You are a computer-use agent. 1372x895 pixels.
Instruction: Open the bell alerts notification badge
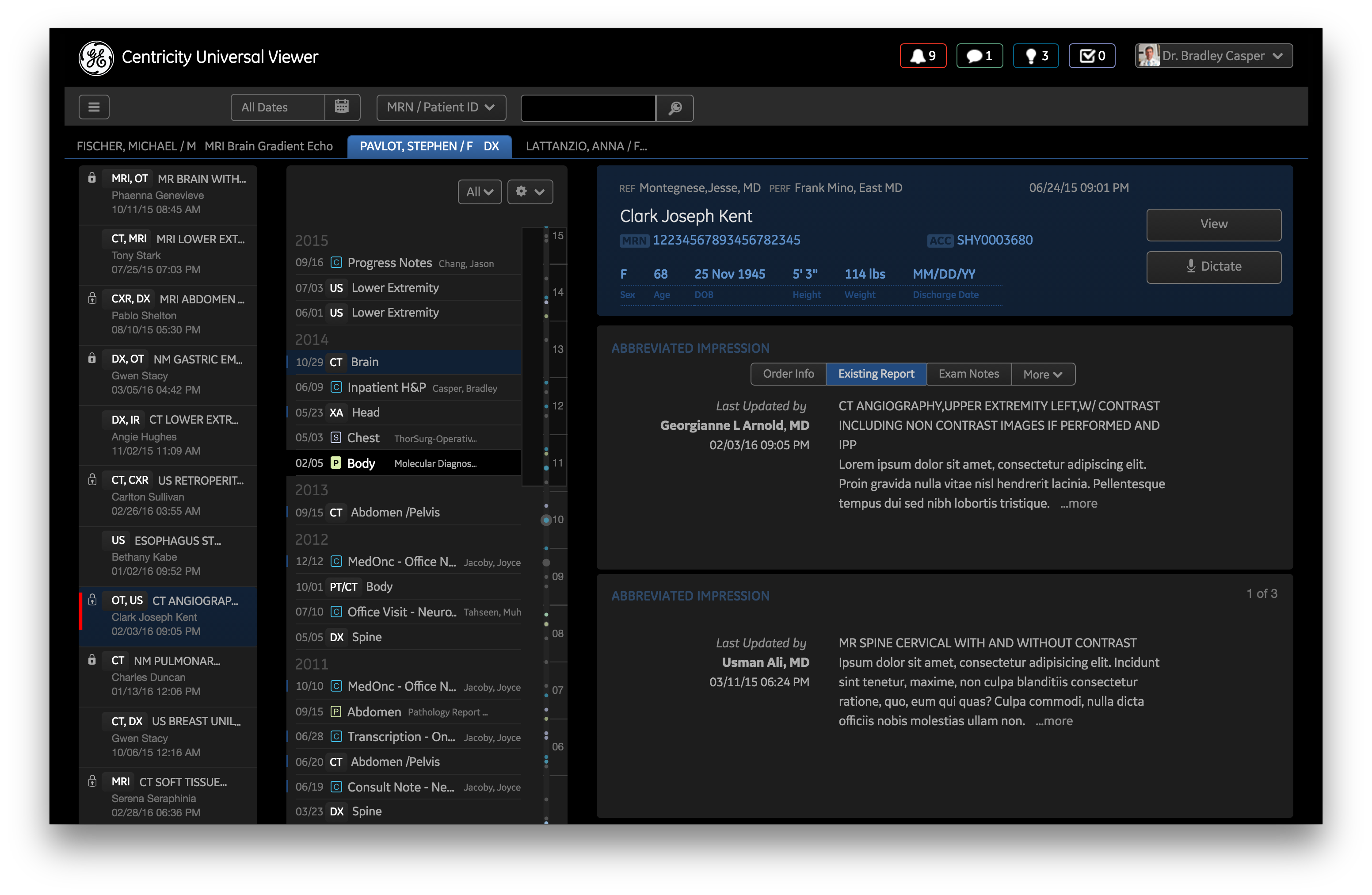(x=922, y=56)
